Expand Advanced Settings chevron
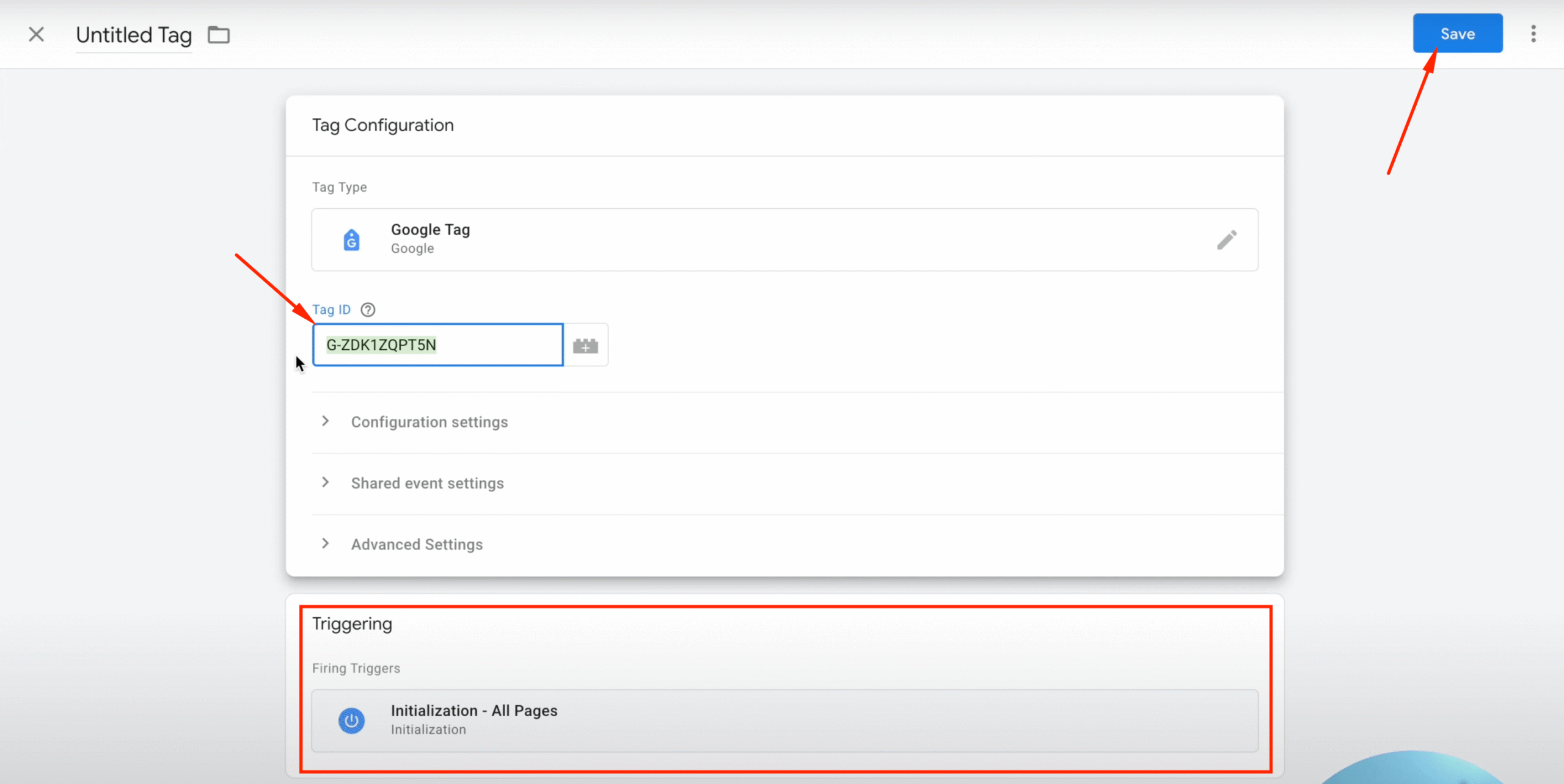Image resolution: width=1564 pixels, height=784 pixels. [x=326, y=543]
